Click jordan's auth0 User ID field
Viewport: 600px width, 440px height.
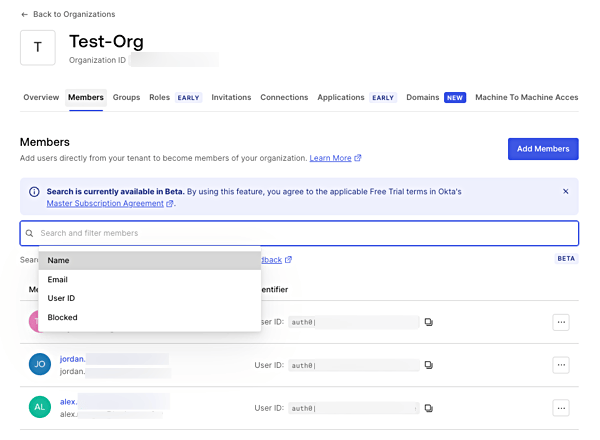coord(354,365)
